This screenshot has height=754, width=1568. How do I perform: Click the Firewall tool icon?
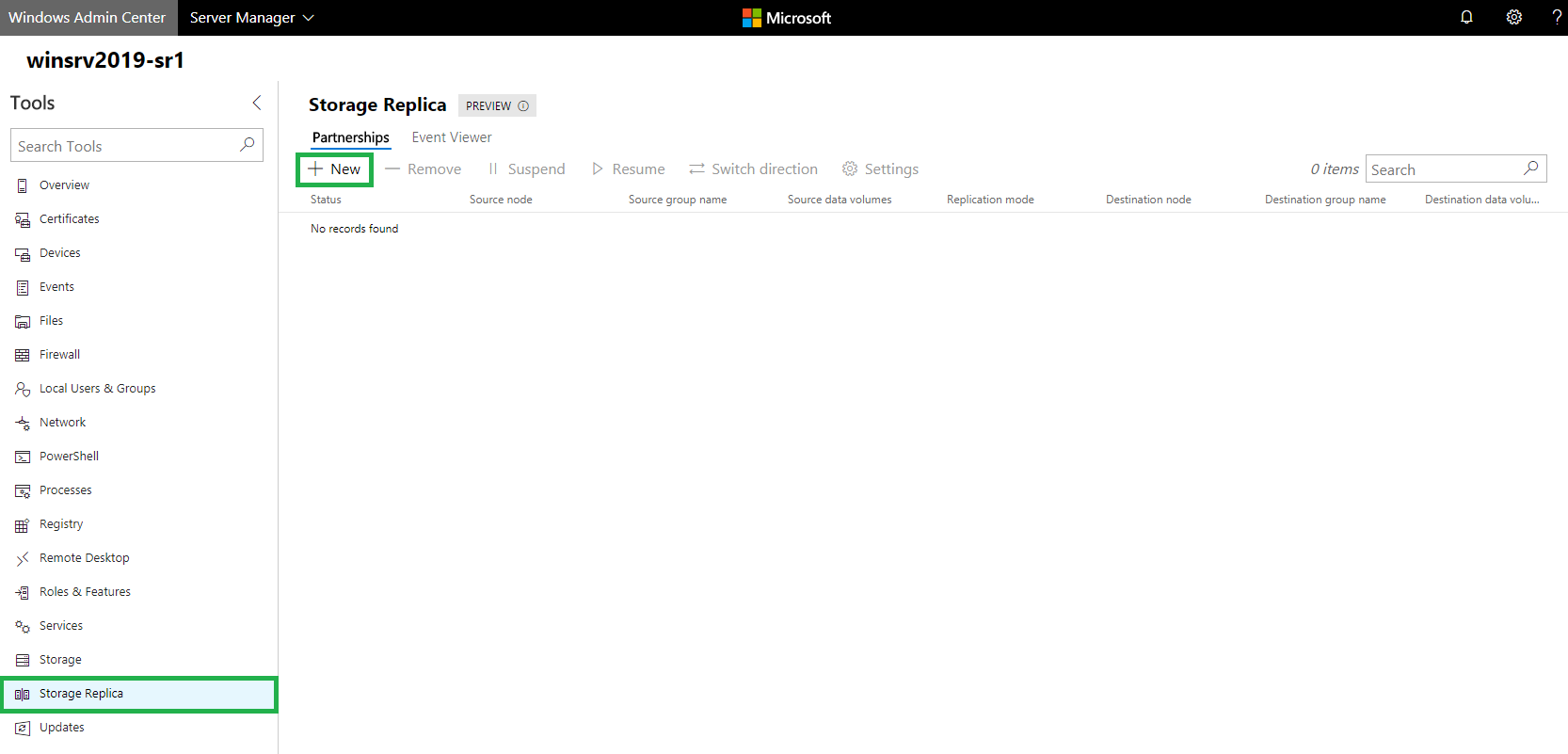tap(23, 355)
